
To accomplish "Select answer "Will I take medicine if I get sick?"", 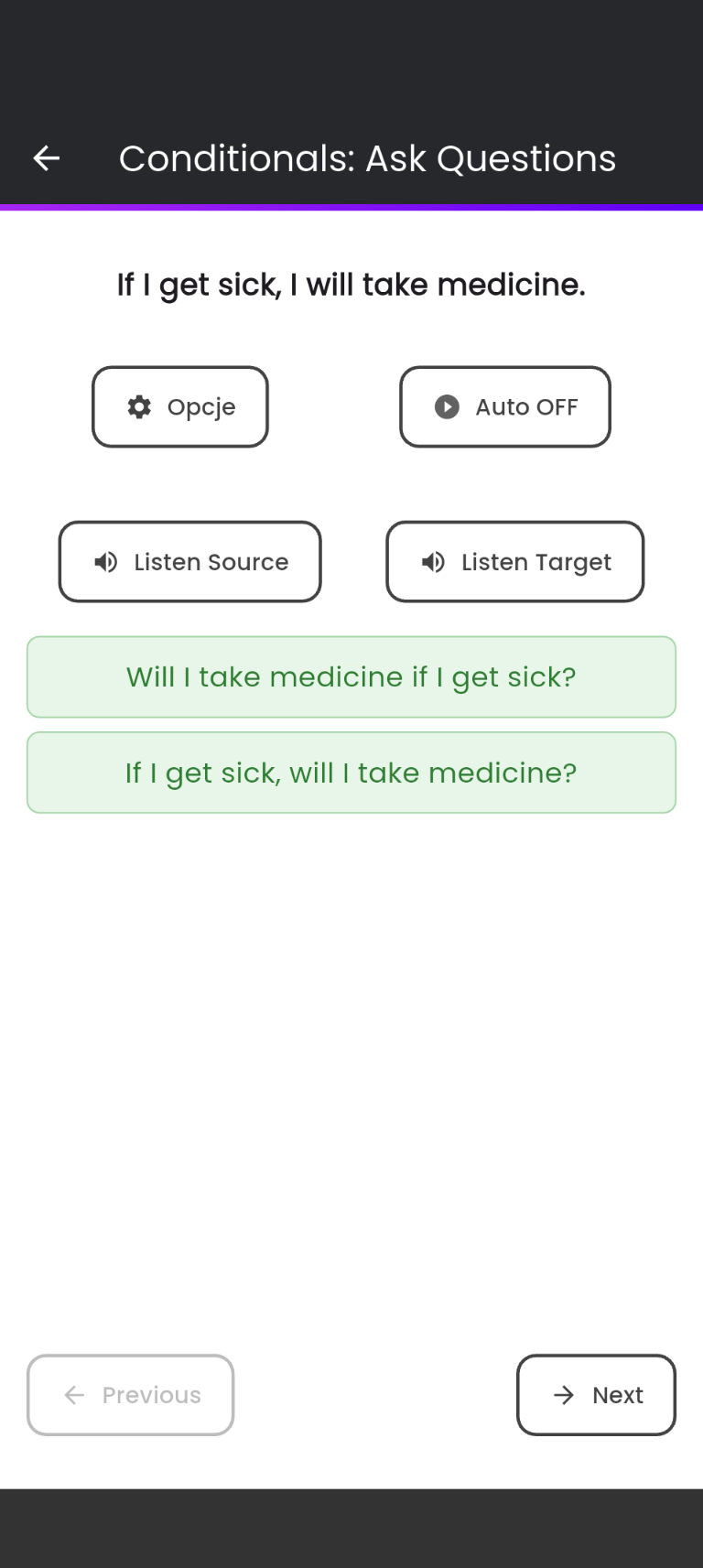I will 351,677.
